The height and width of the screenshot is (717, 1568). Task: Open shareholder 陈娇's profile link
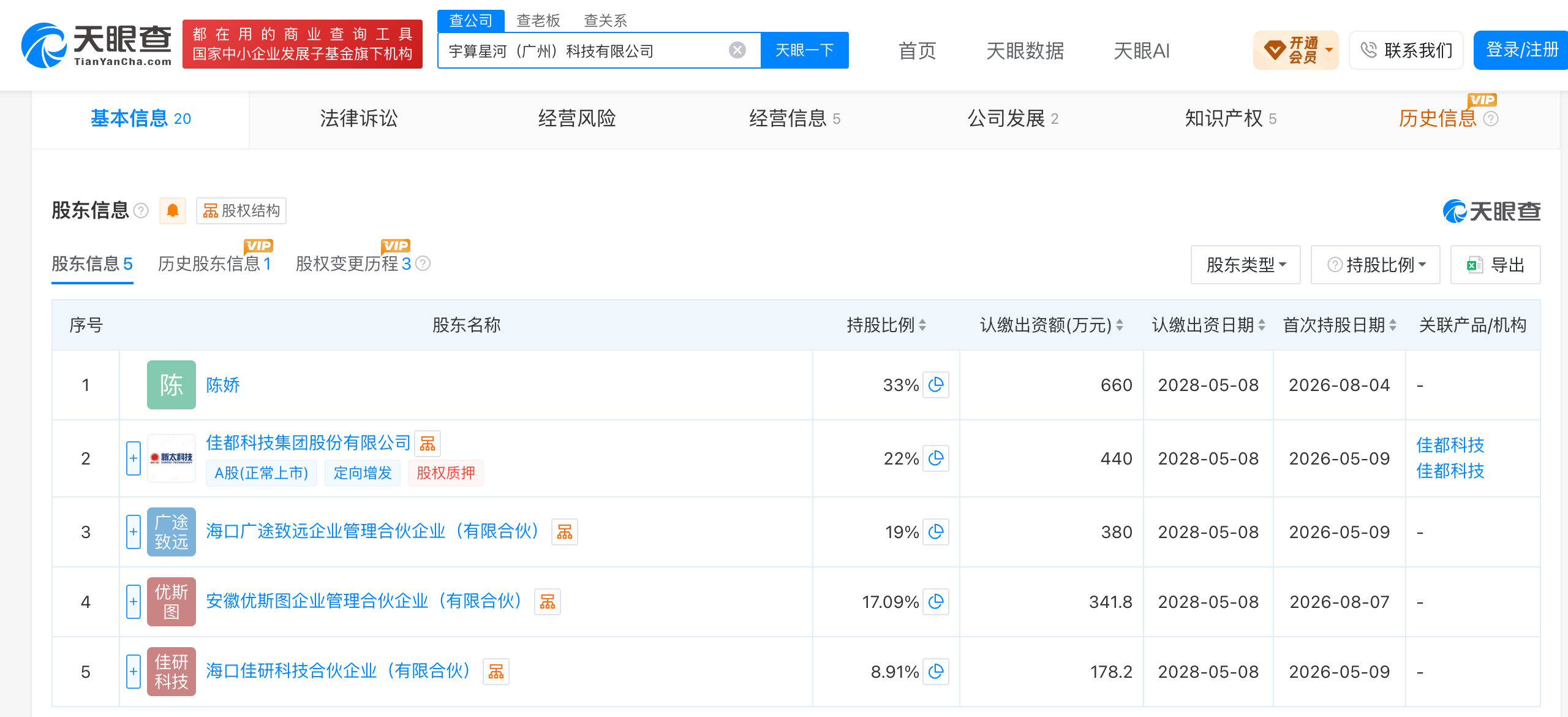tap(223, 385)
